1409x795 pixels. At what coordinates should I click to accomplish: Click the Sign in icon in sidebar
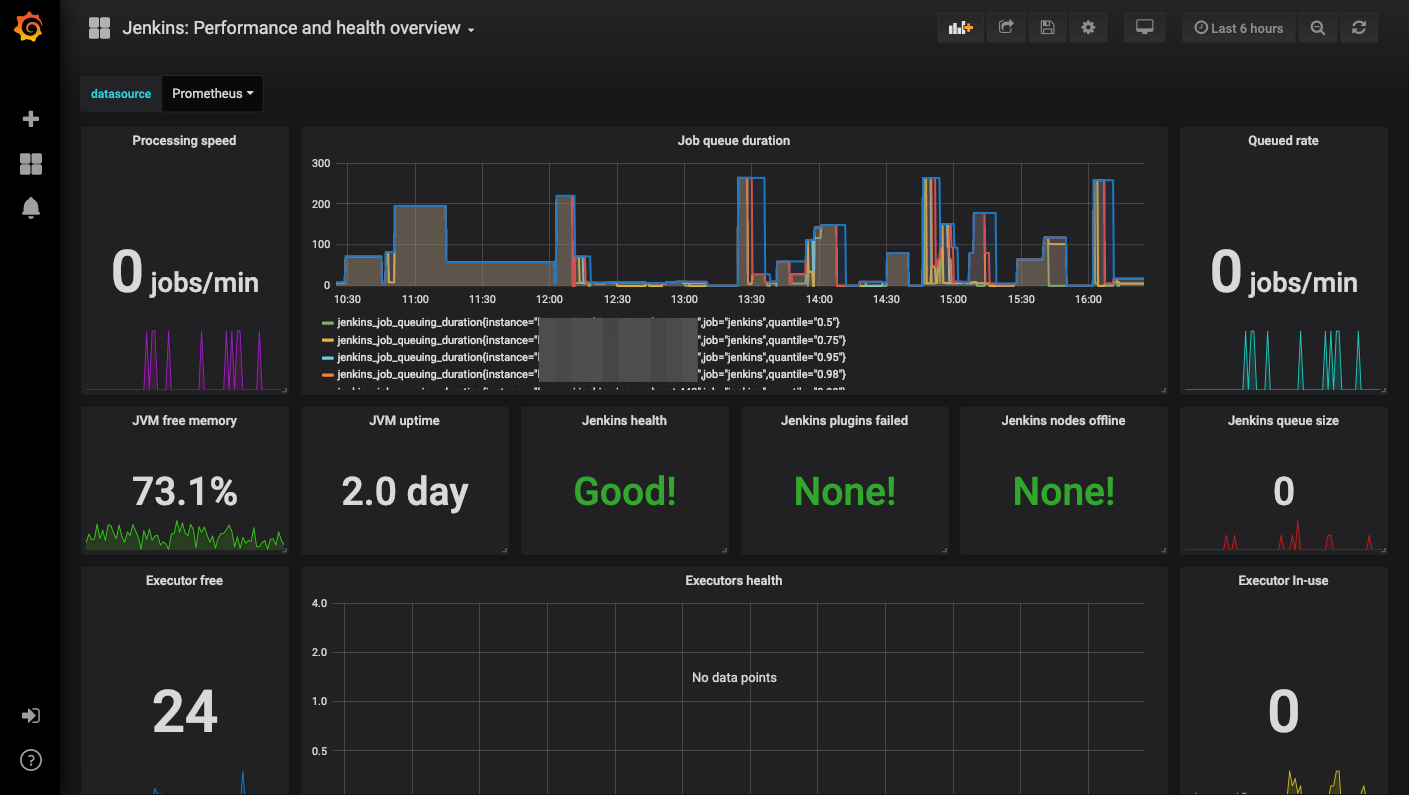coord(31,716)
